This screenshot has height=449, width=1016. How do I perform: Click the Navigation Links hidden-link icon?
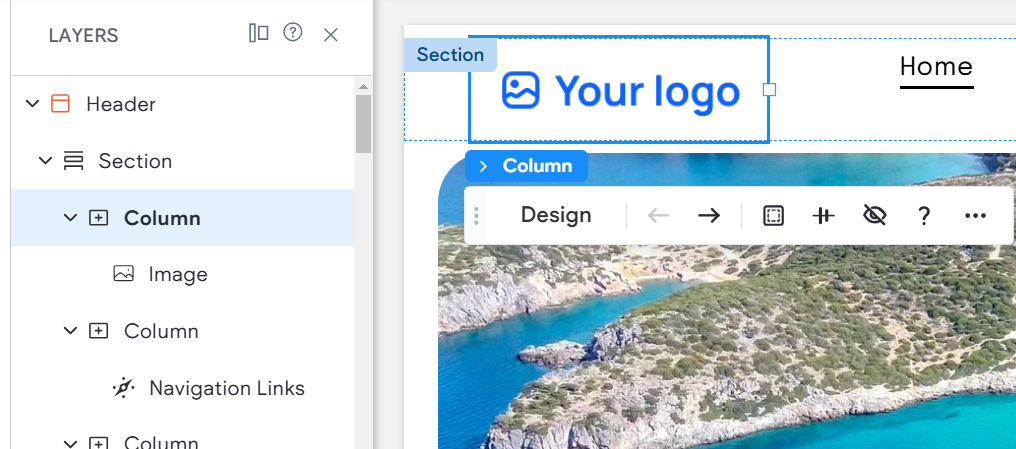coord(123,388)
